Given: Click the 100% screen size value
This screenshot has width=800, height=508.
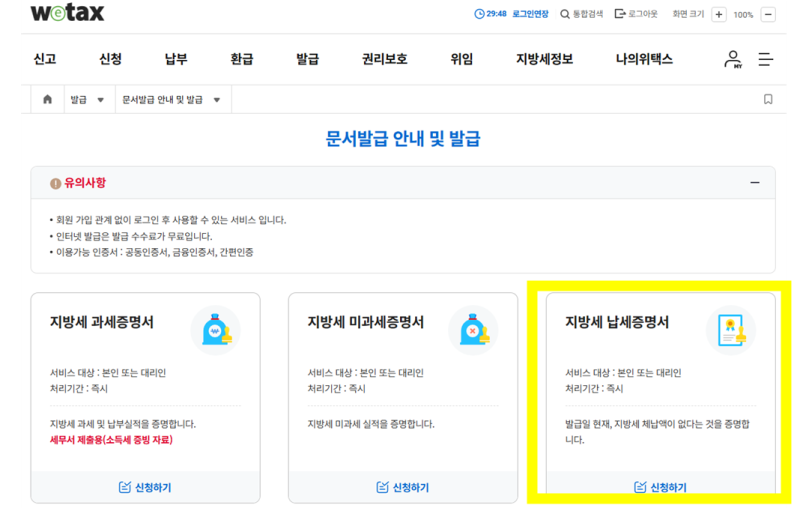Looking at the screenshot, I should click(743, 15).
